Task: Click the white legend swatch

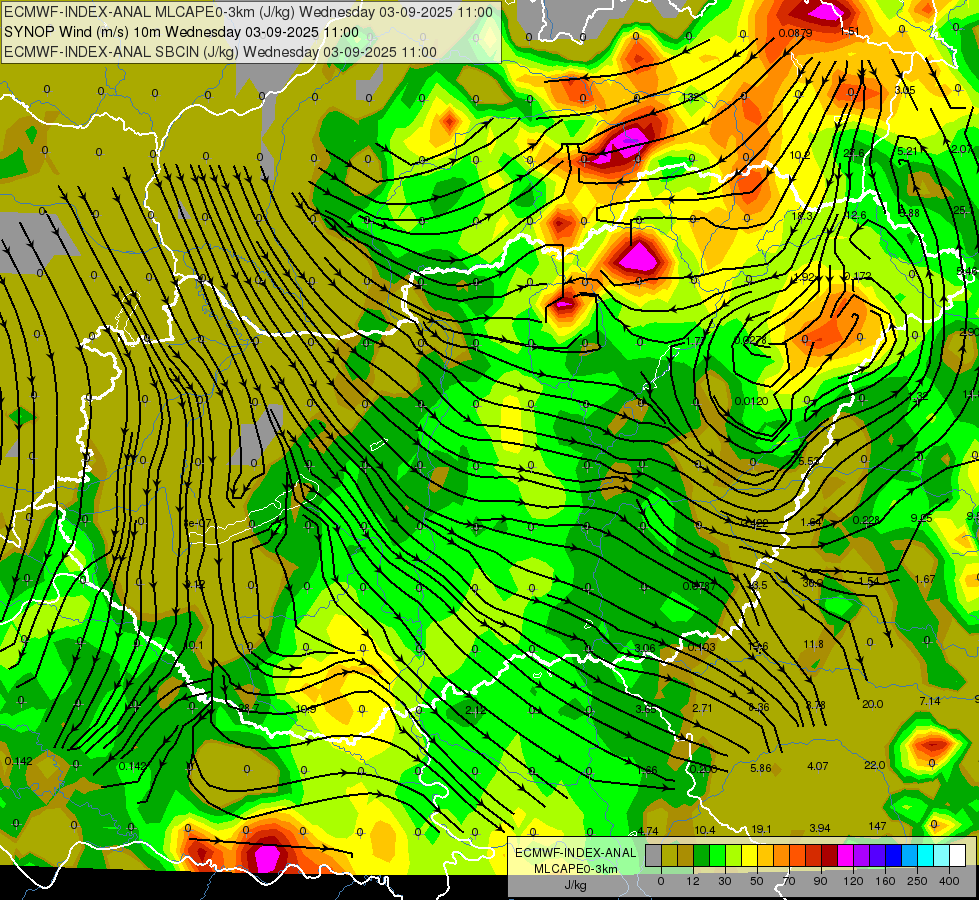Action: tap(958, 855)
